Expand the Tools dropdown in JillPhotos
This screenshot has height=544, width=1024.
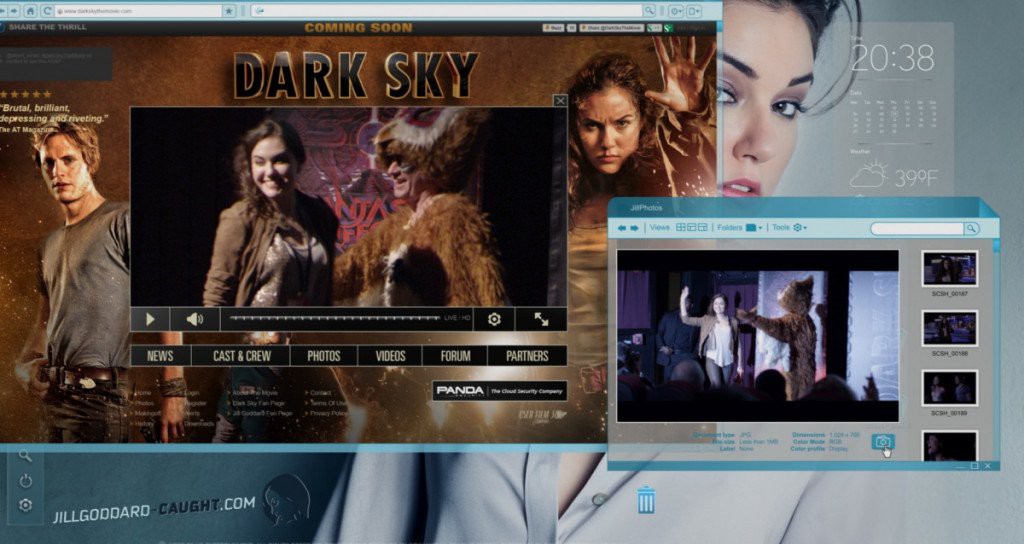click(800, 228)
